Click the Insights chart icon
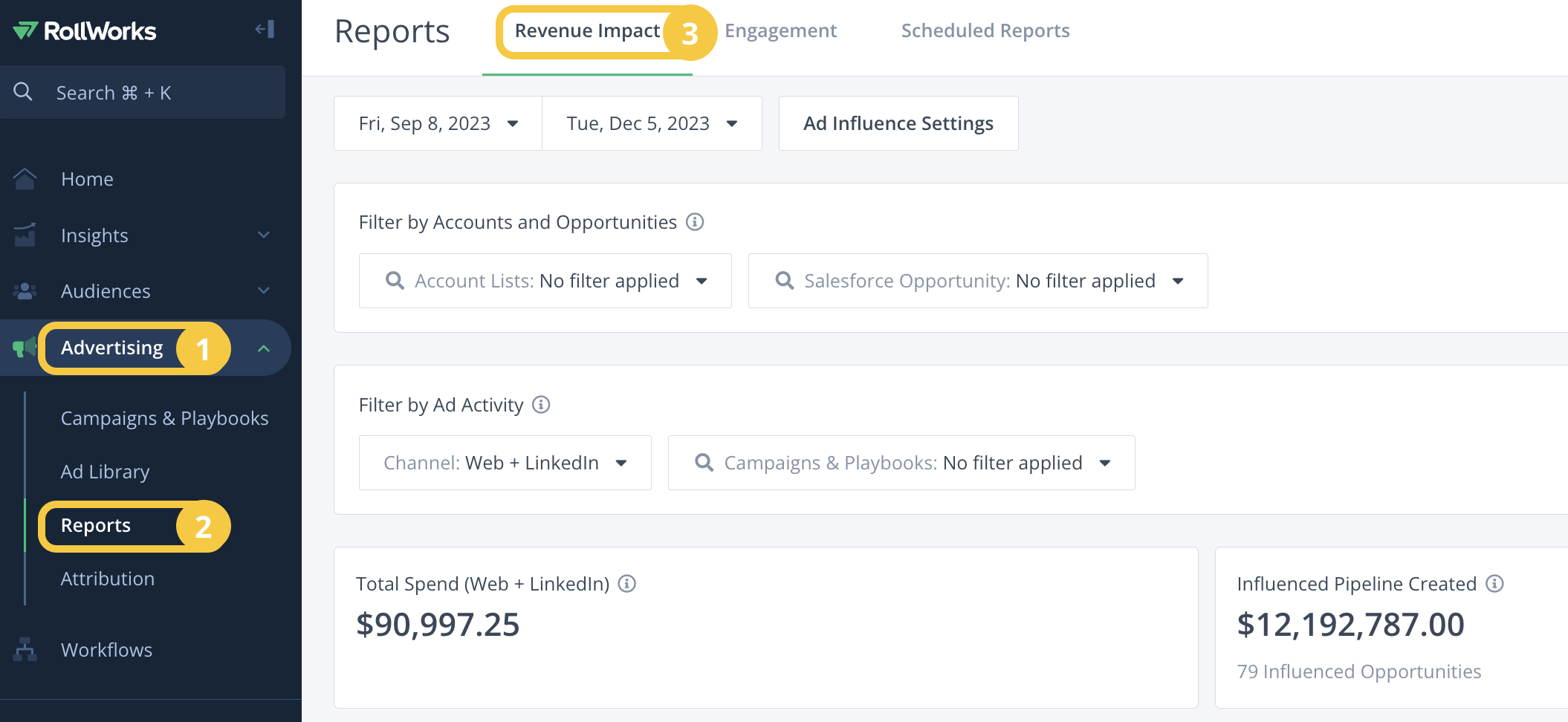Viewport: 1568px width, 722px height. (25, 235)
